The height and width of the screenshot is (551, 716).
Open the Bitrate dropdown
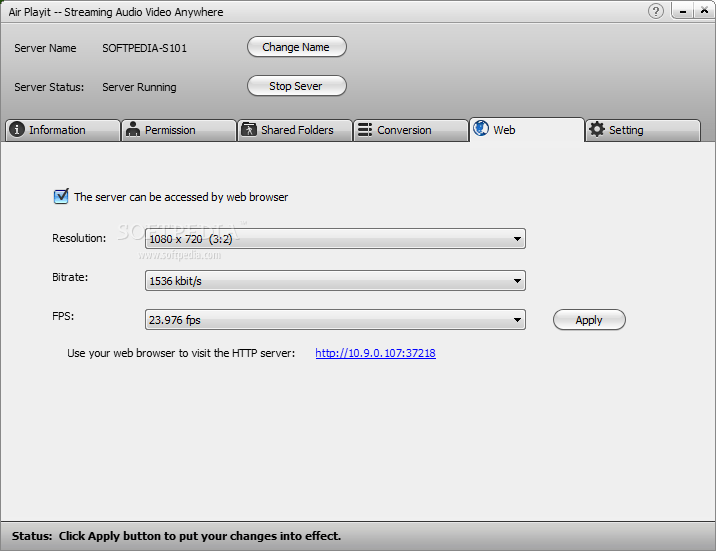pyautogui.click(x=335, y=281)
